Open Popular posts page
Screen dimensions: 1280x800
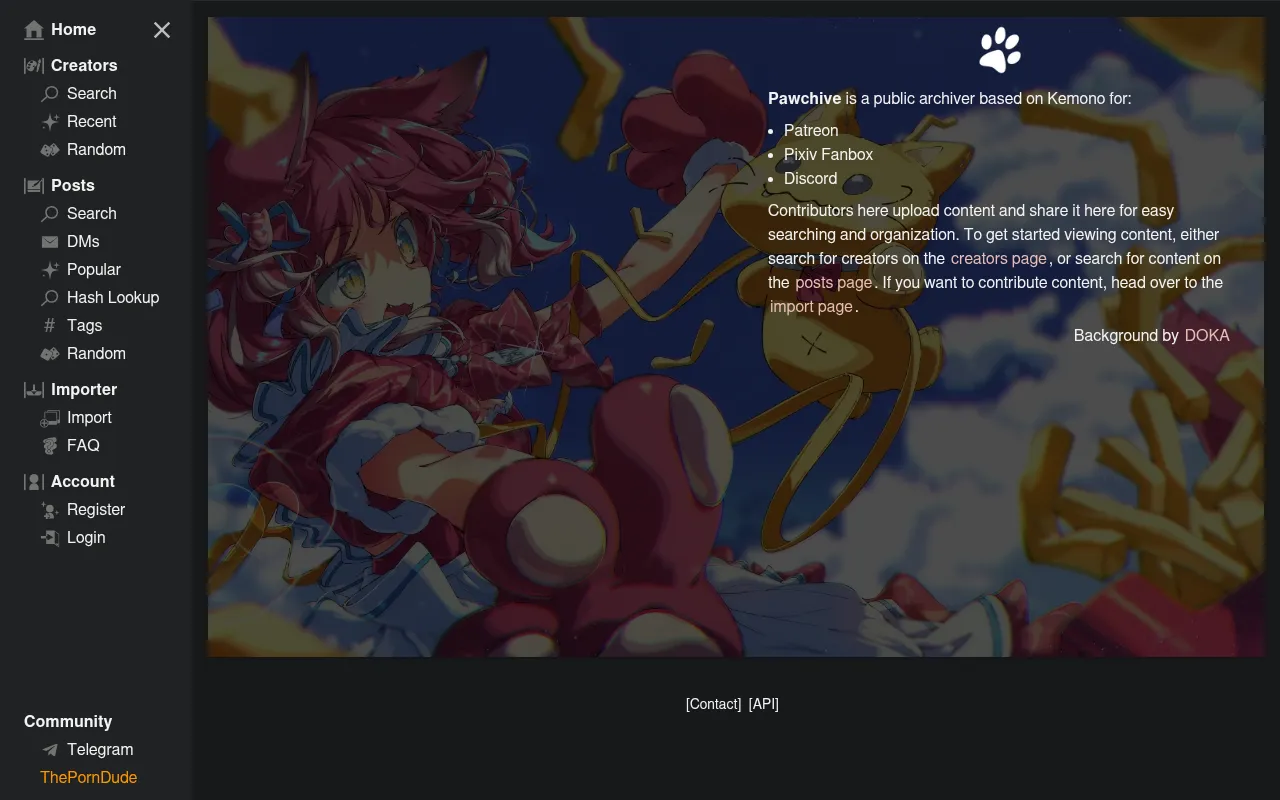click(94, 270)
